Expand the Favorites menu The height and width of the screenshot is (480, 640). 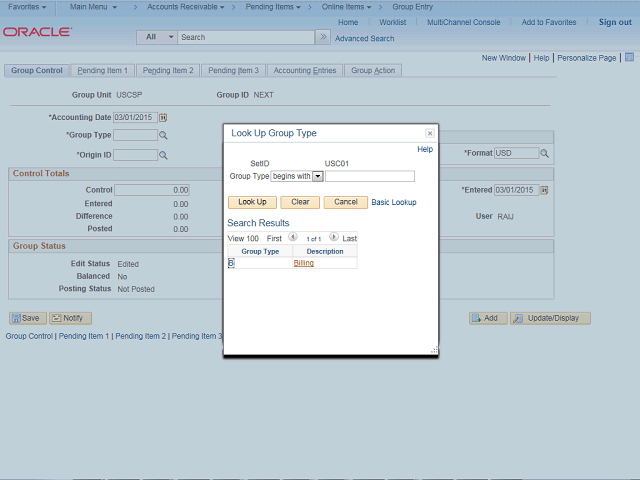coord(27,7)
